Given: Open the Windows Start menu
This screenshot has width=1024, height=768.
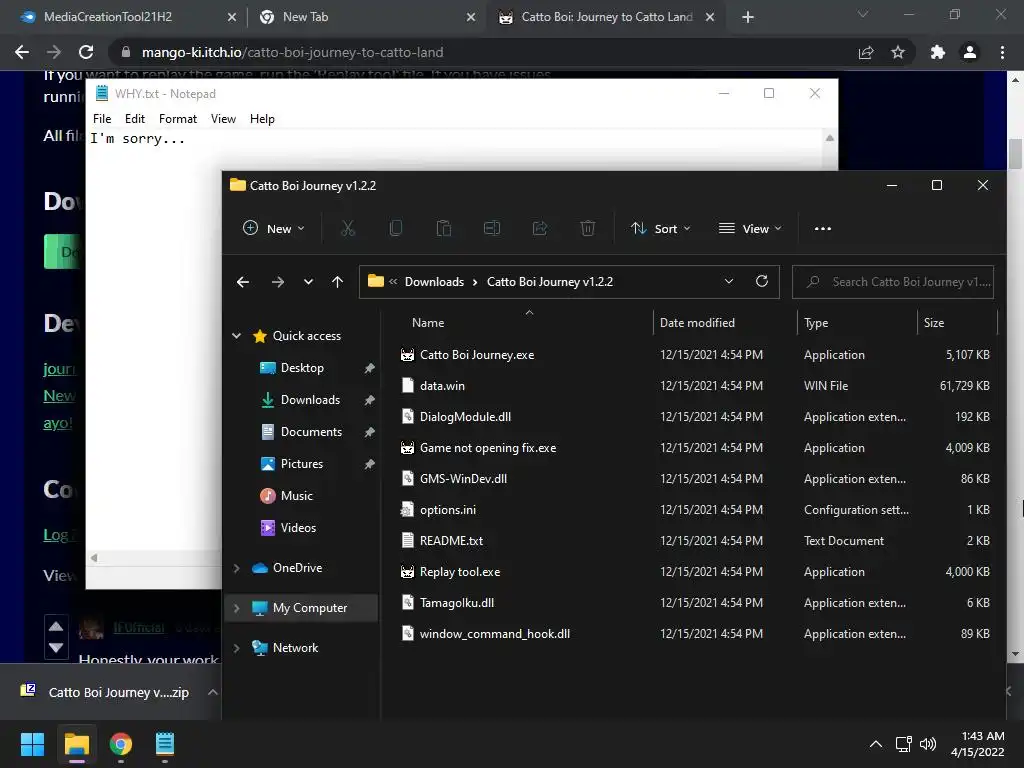Looking at the screenshot, I should coord(32,744).
